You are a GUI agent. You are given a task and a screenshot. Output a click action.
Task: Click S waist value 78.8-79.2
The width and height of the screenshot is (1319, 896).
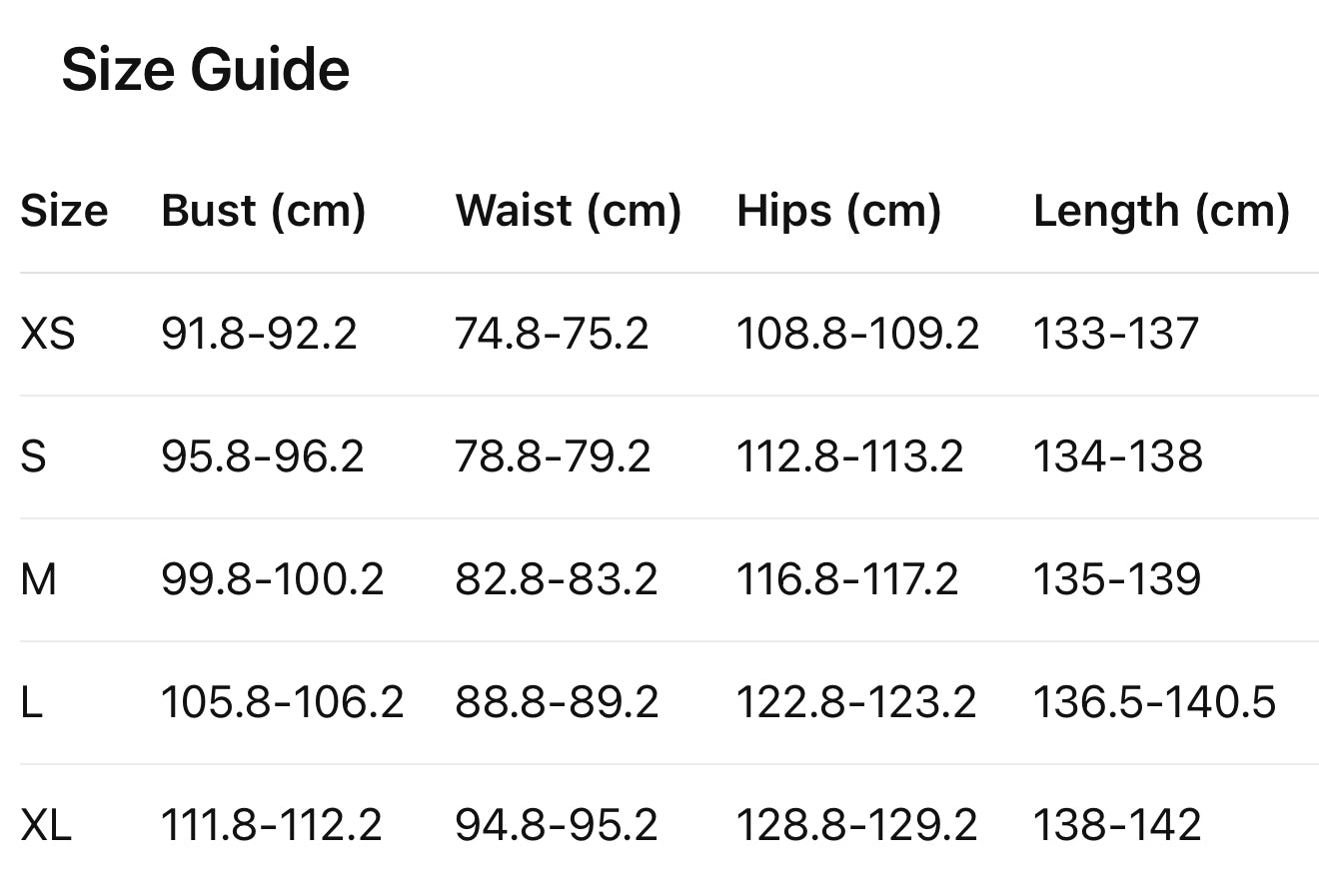(x=553, y=456)
